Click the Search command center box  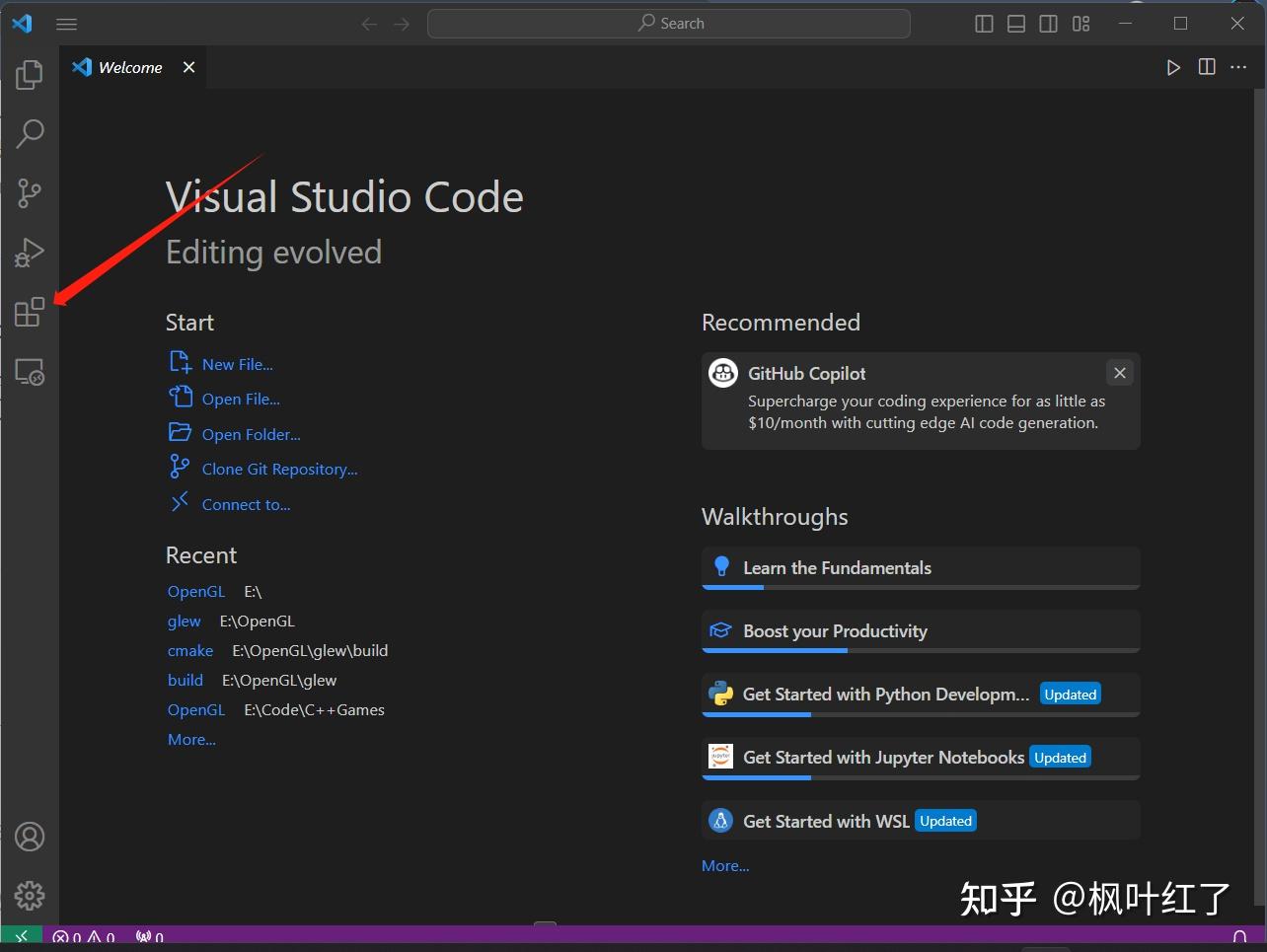(x=669, y=24)
